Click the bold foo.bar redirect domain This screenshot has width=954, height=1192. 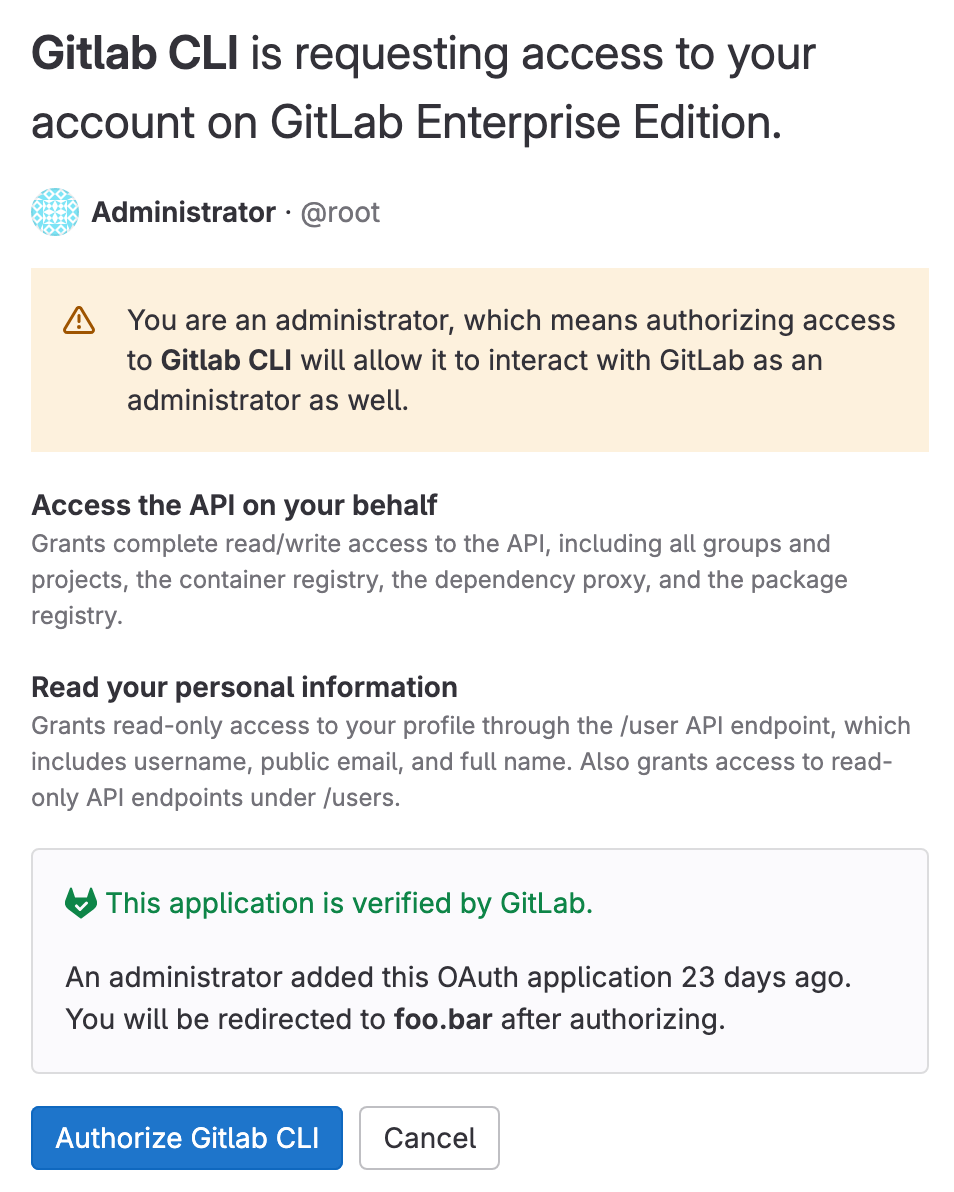point(443,1020)
